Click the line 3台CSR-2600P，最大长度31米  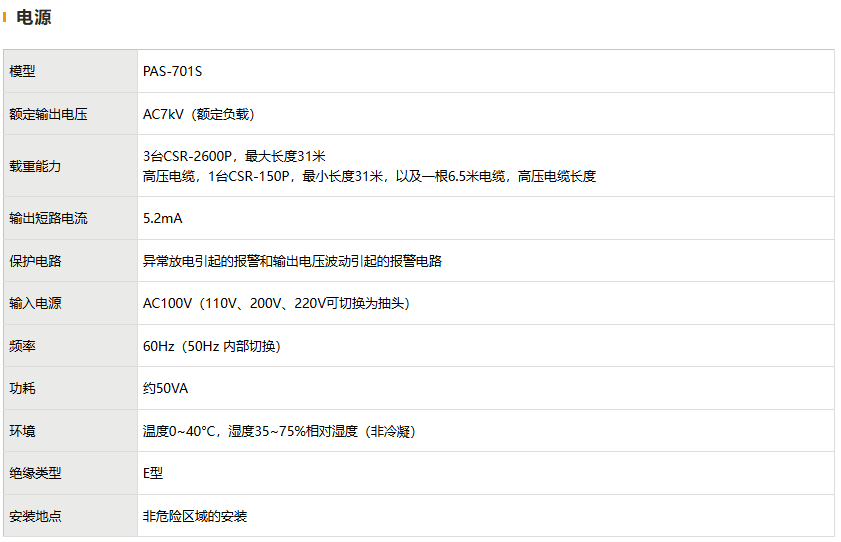pyautogui.click(x=234, y=156)
